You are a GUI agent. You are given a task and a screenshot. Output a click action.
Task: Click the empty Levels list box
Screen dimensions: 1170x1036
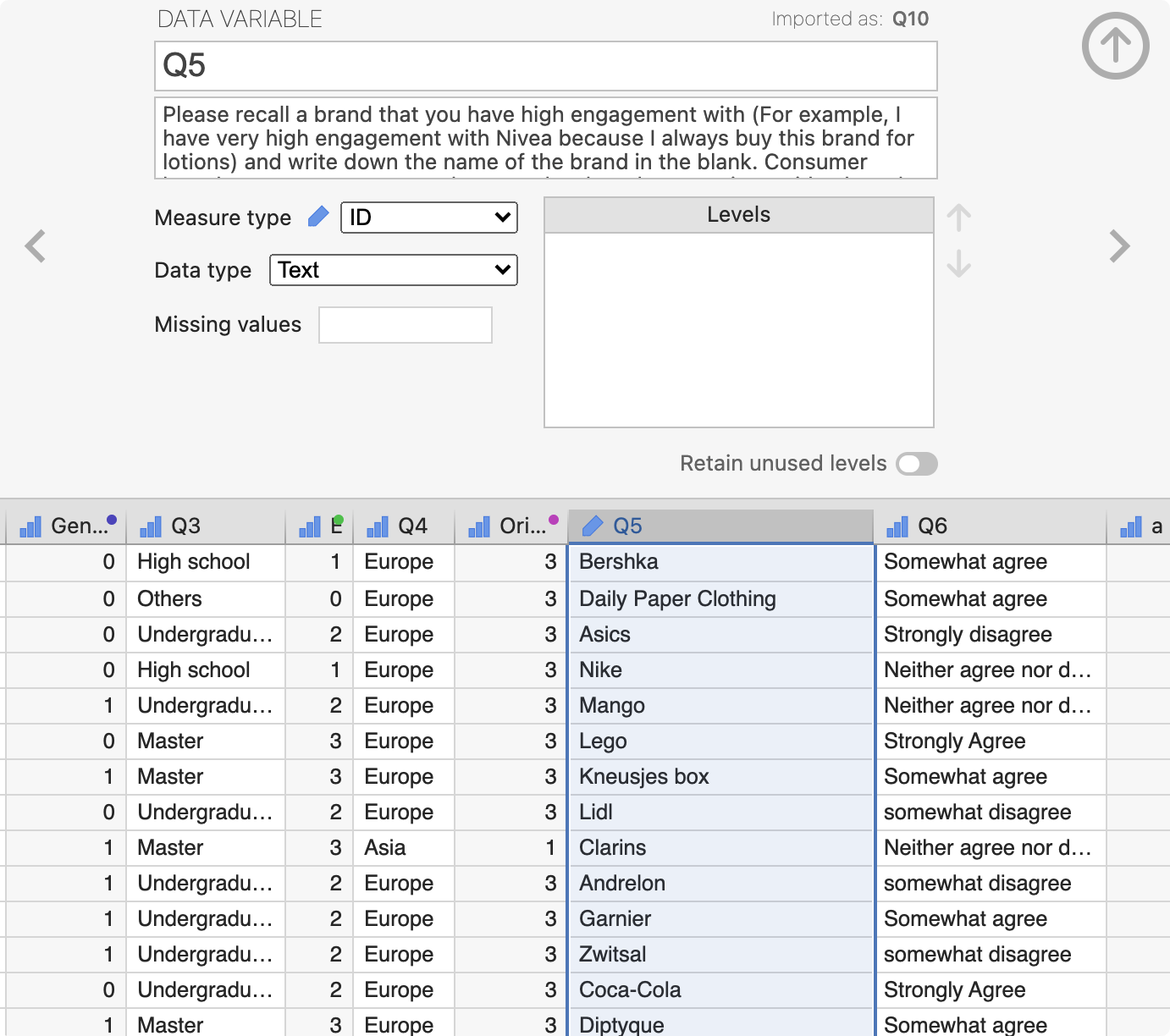pos(739,330)
